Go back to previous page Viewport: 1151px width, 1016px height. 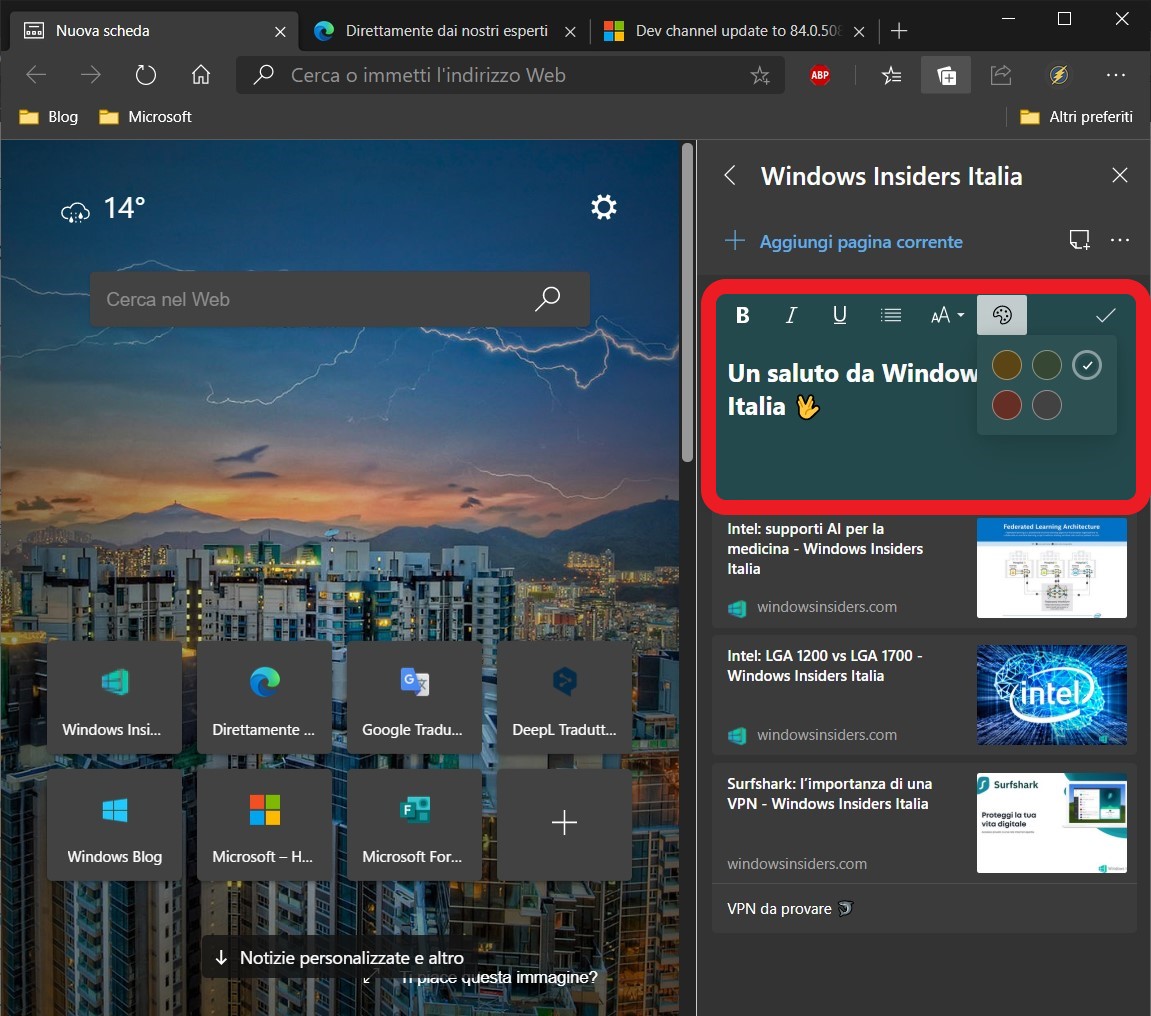pyautogui.click(x=36, y=75)
